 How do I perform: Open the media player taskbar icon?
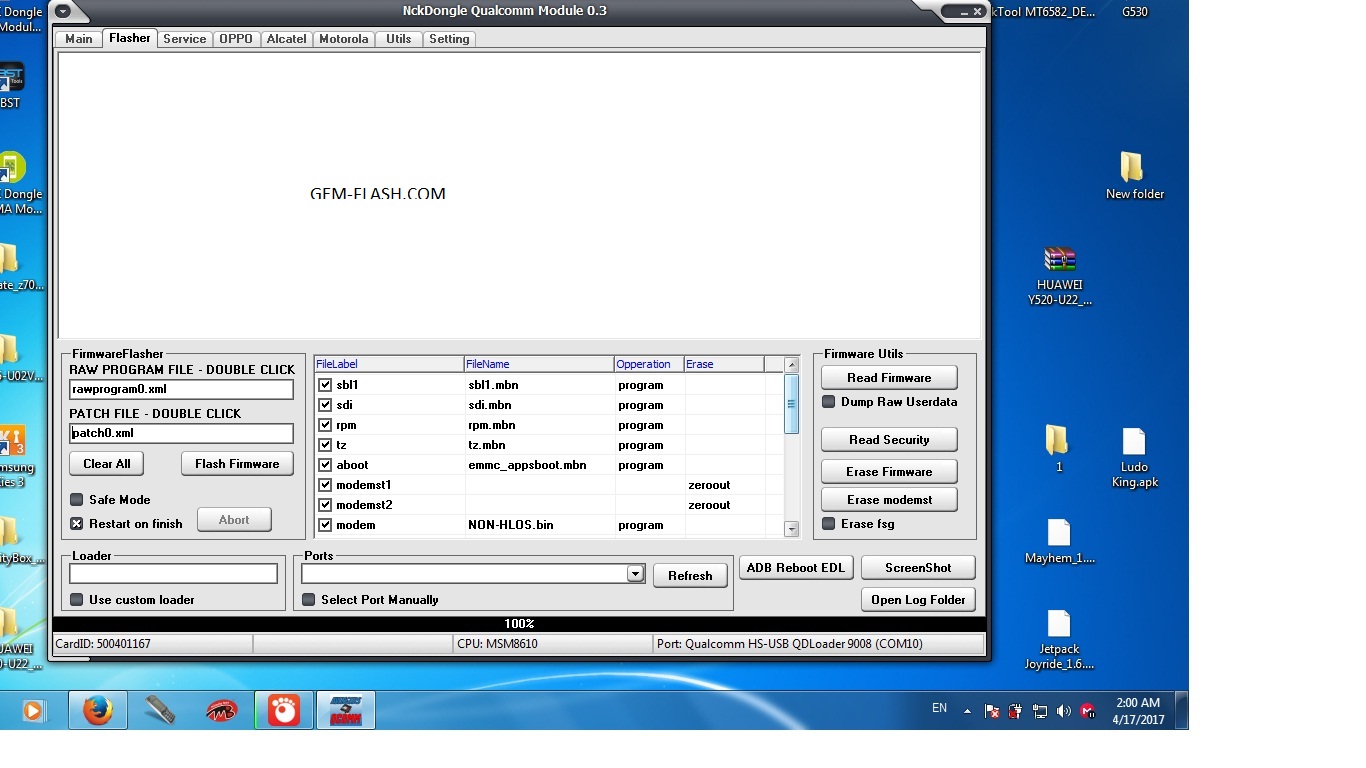pos(33,710)
